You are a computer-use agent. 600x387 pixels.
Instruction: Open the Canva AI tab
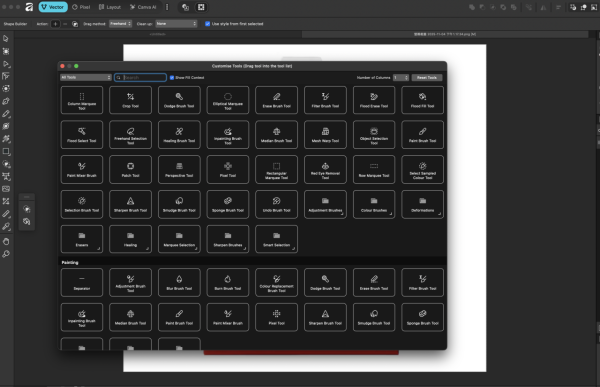point(143,7)
